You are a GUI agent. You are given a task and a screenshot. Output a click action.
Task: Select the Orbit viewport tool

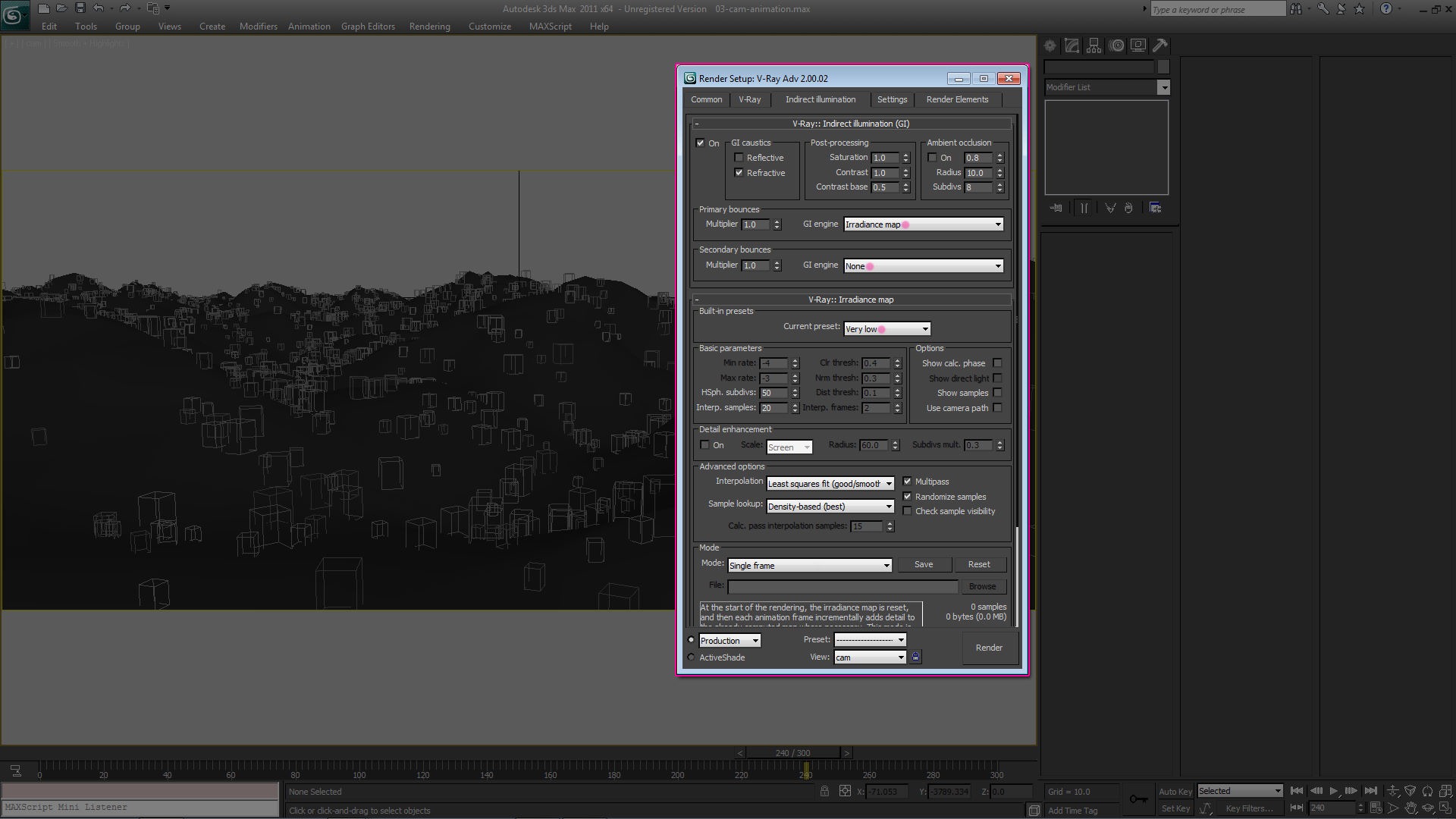[x=1429, y=808]
